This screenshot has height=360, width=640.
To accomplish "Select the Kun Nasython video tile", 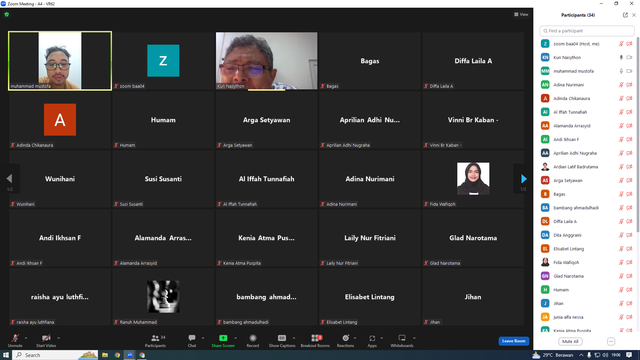I will 267,61.
